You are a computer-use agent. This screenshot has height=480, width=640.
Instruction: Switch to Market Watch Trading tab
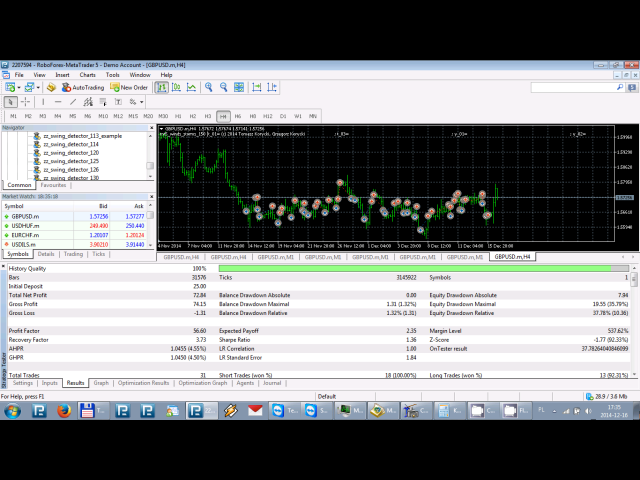73,254
